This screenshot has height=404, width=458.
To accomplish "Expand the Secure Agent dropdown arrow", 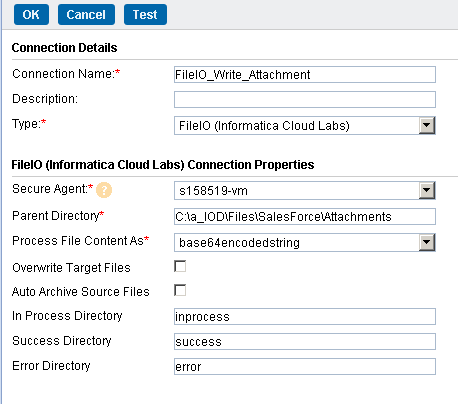I will tap(427, 191).
